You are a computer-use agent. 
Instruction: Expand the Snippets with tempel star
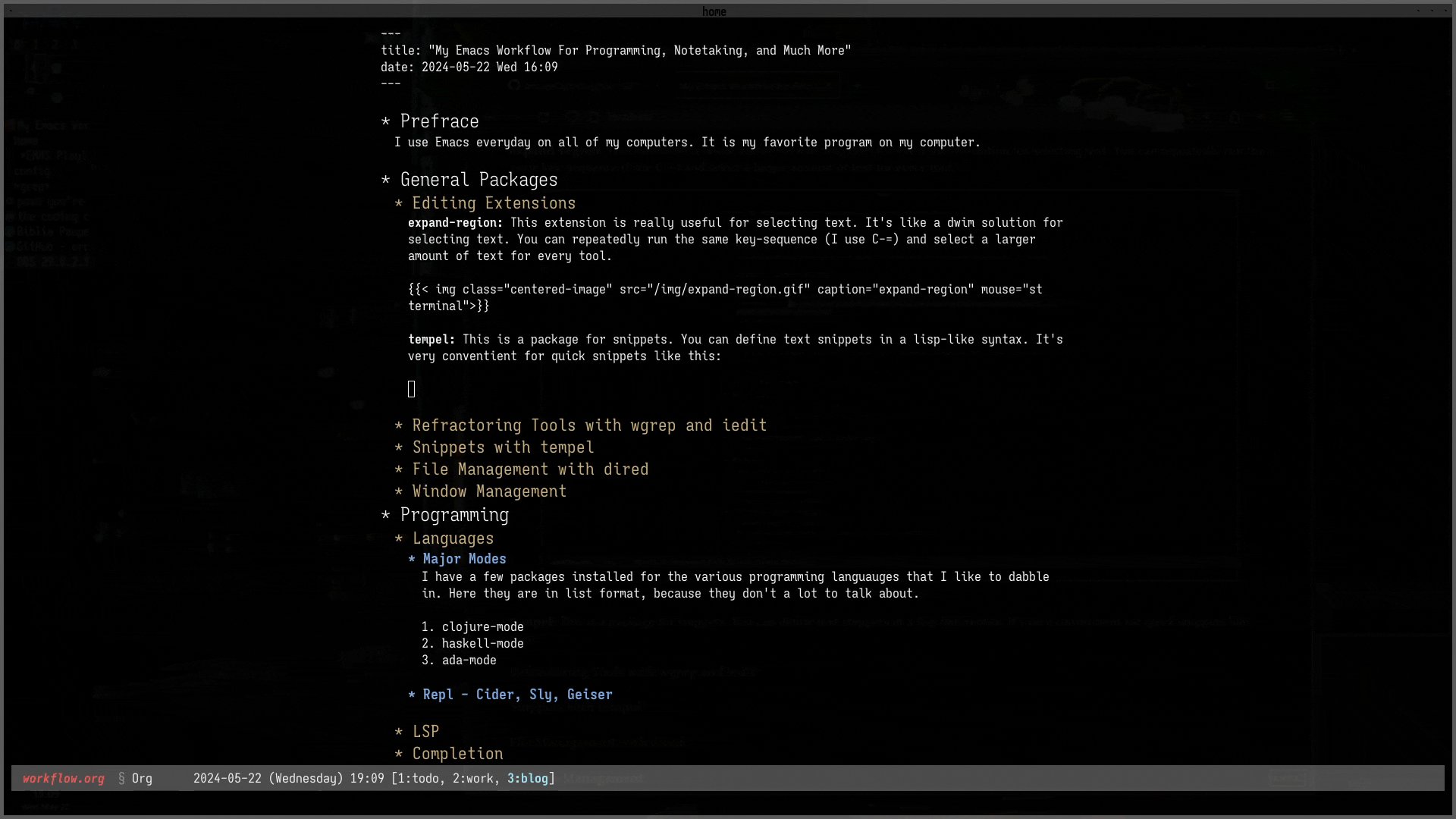point(399,448)
